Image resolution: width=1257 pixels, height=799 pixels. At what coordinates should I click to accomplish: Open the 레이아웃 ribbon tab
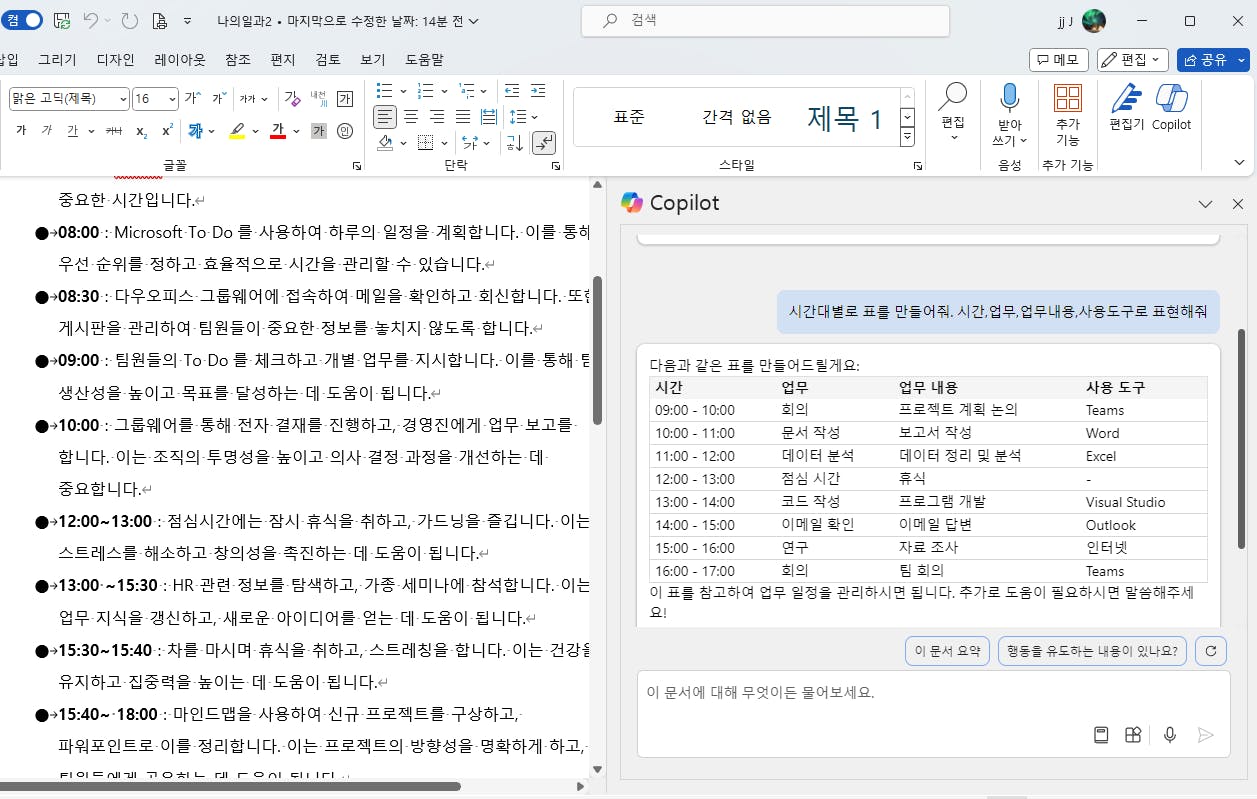click(180, 60)
